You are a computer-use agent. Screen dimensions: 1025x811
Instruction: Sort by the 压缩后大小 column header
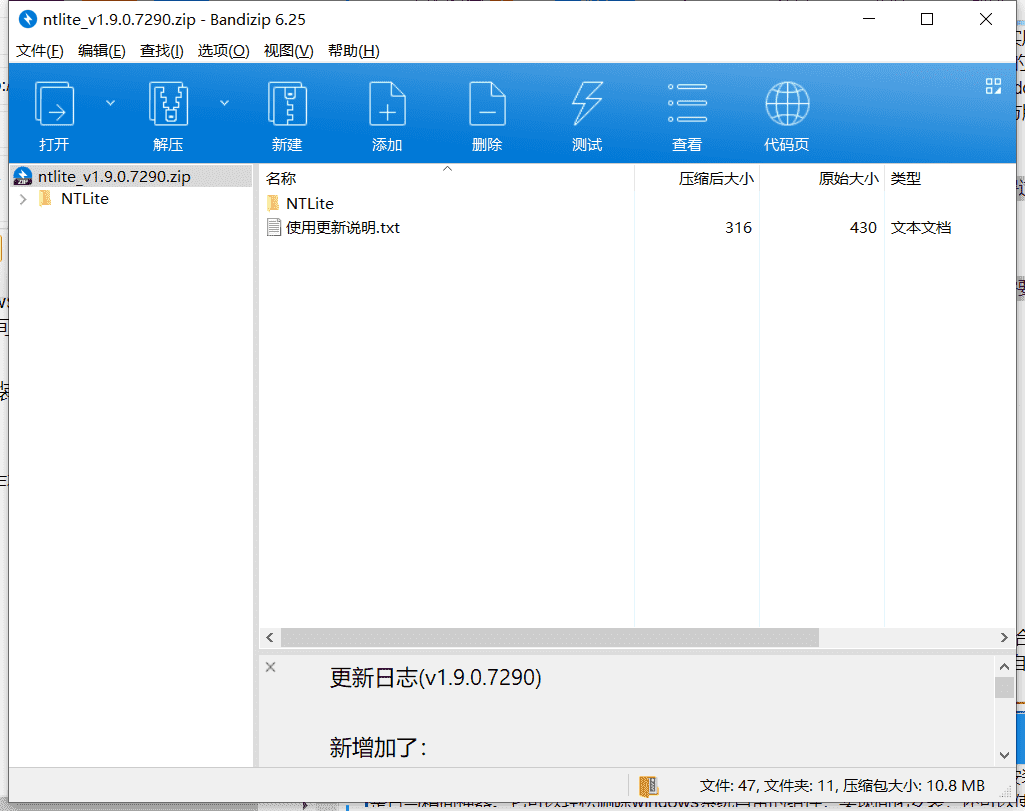click(x=697, y=178)
